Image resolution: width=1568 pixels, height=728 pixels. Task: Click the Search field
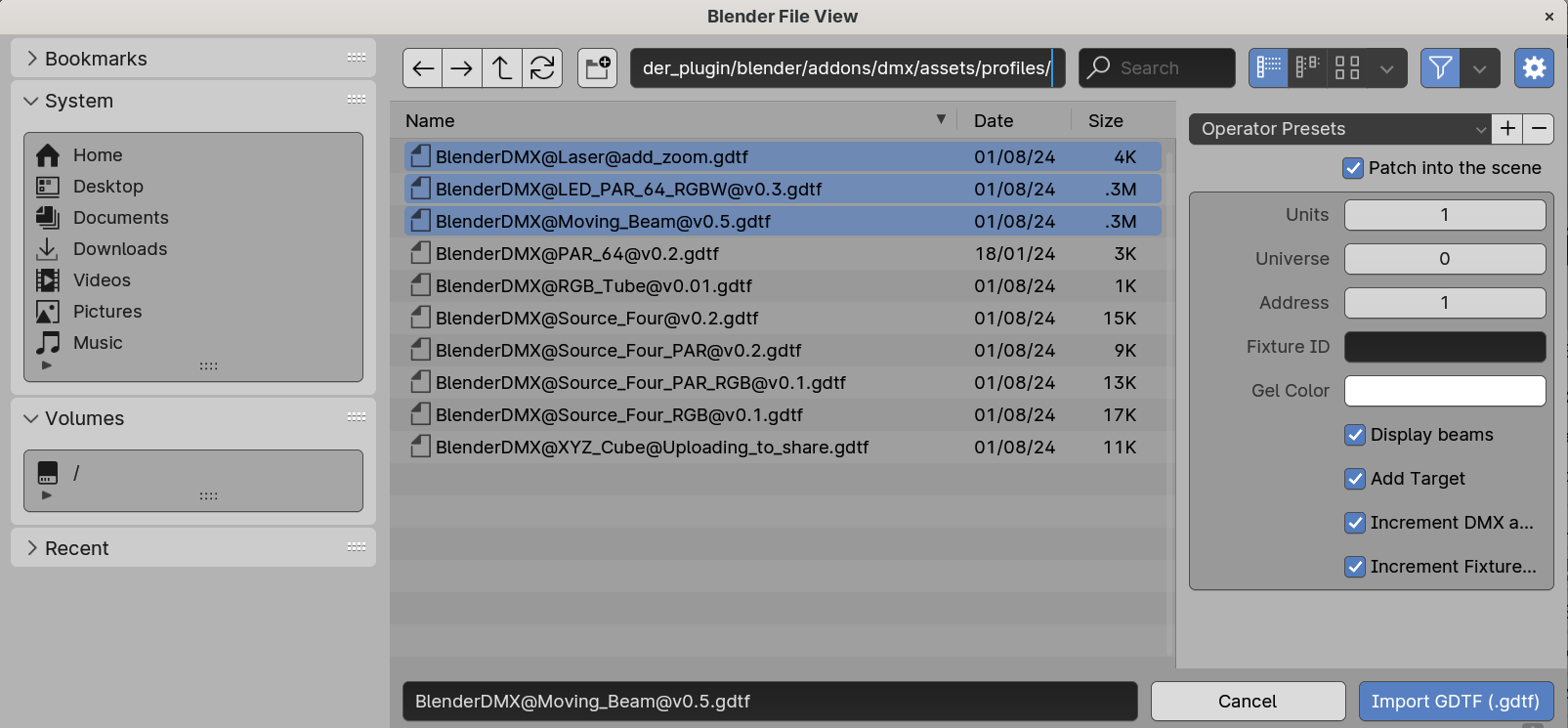(x=1157, y=68)
